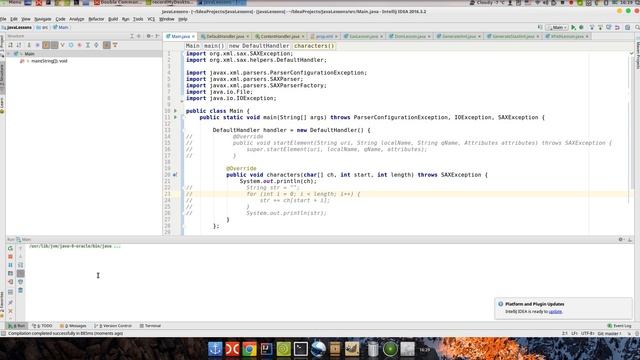Run Main with green play button
The height and width of the screenshot is (360, 640).
coord(573,27)
